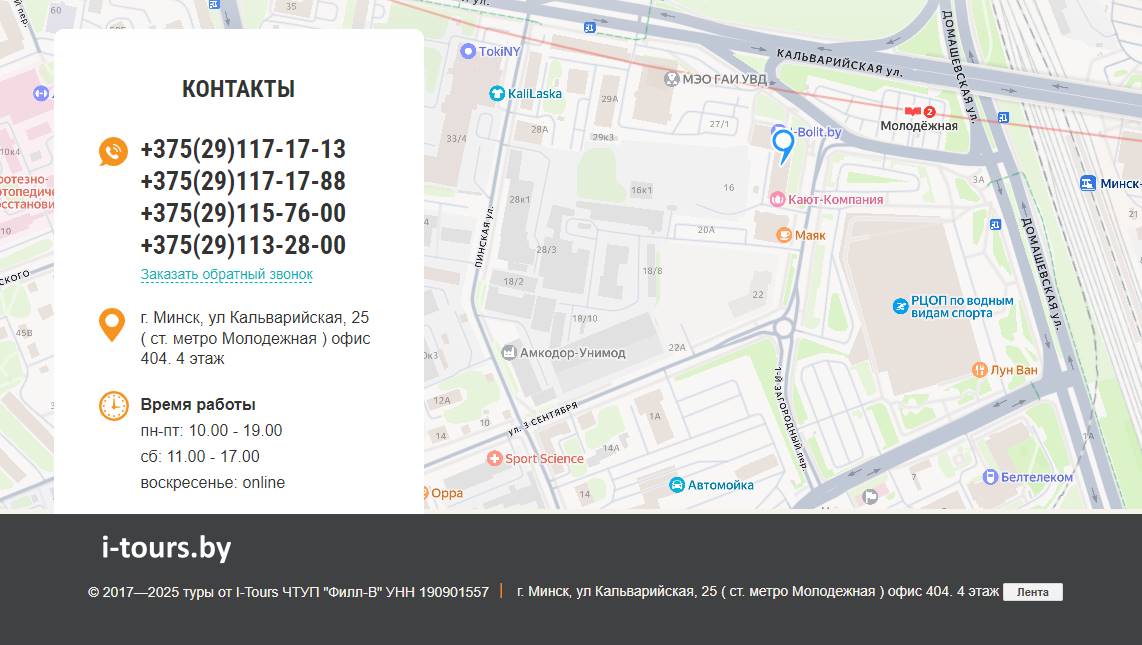Click building number 18/10 on map
Image resolution: width=1142 pixels, height=645 pixels.
click(x=585, y=318)
